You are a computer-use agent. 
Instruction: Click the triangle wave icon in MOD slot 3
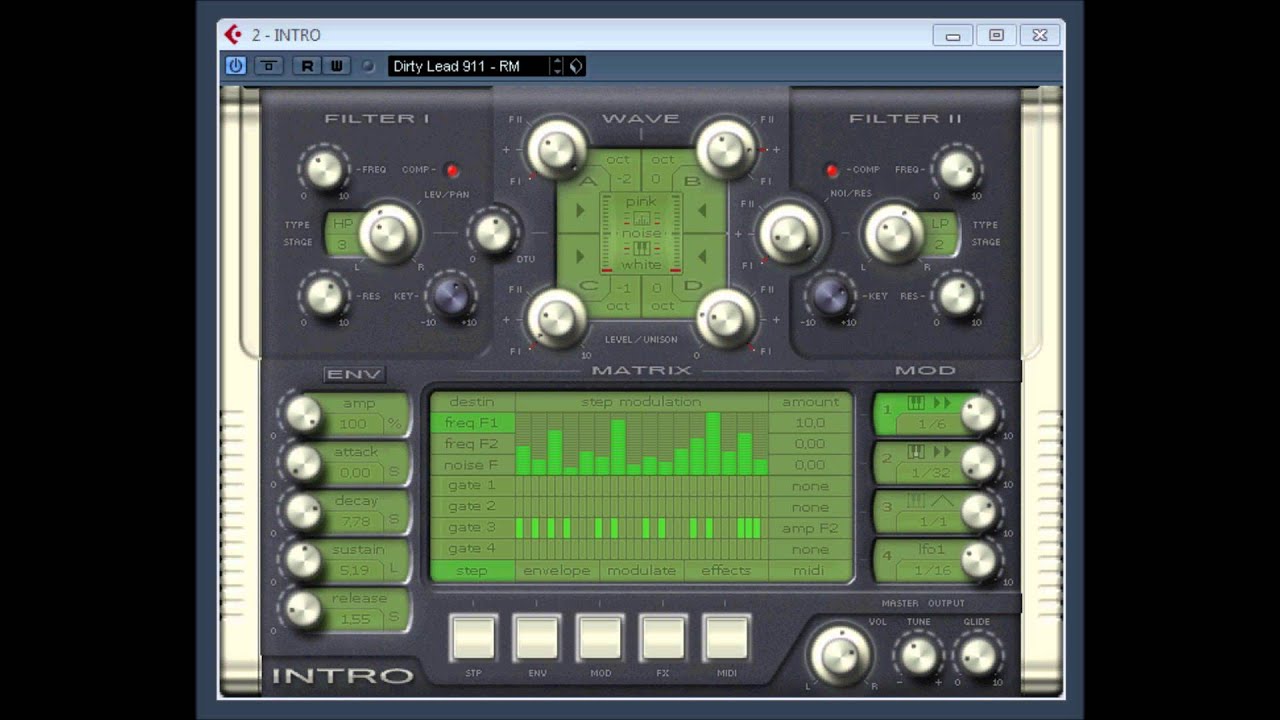[942, 500]
